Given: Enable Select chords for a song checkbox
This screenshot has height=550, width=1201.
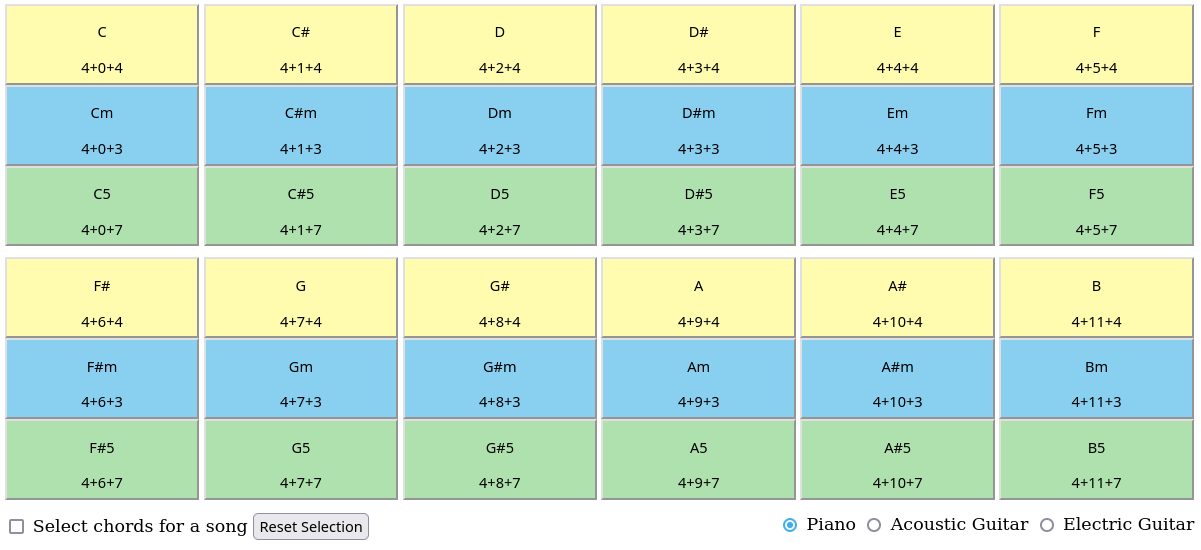Looking at the screenshot, I should click(x=17, y=526).
